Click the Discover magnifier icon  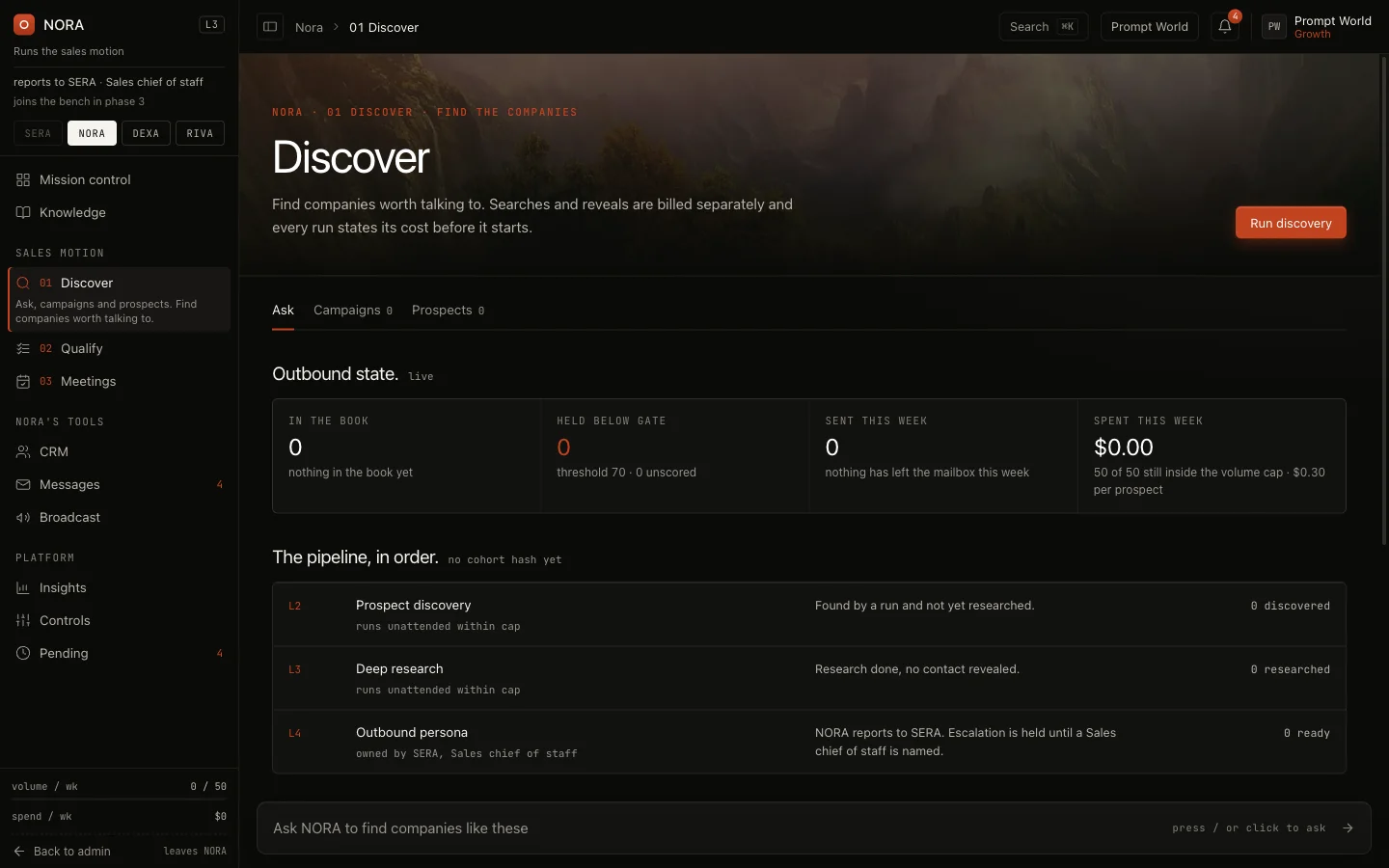coord(23,284)
